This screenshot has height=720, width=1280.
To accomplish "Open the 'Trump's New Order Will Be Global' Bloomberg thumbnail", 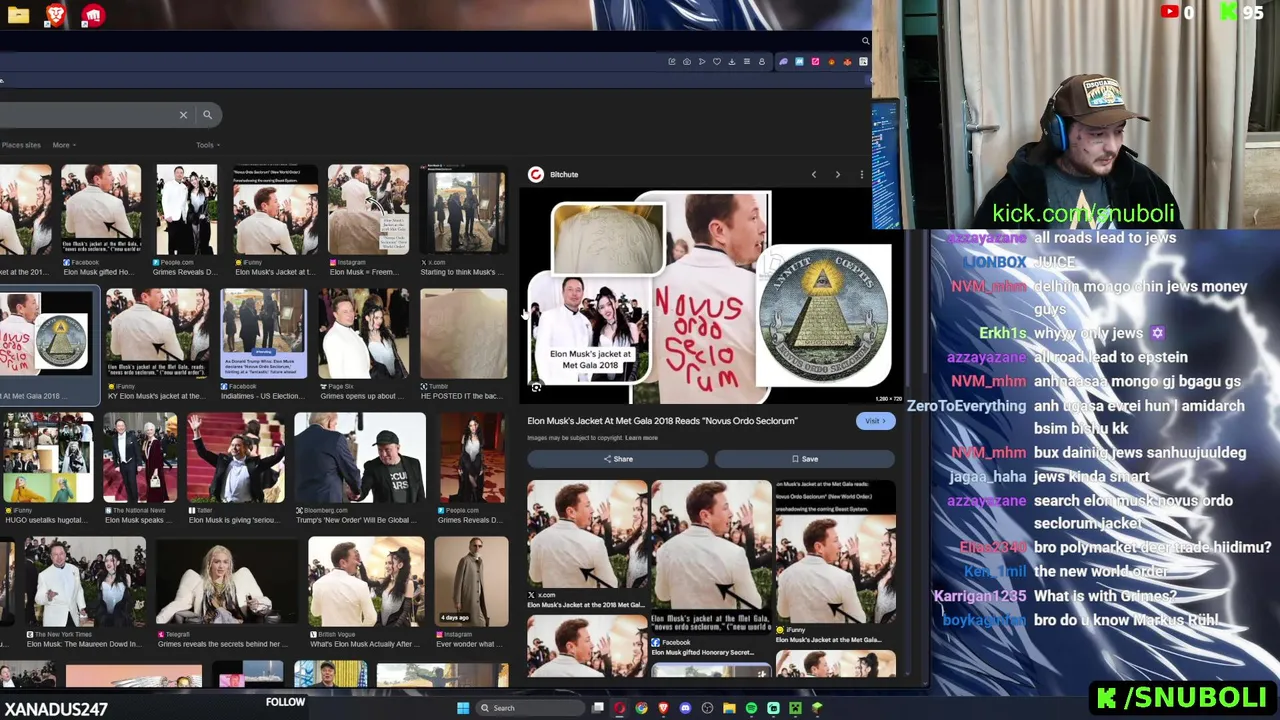I will (x=359, y=459).
